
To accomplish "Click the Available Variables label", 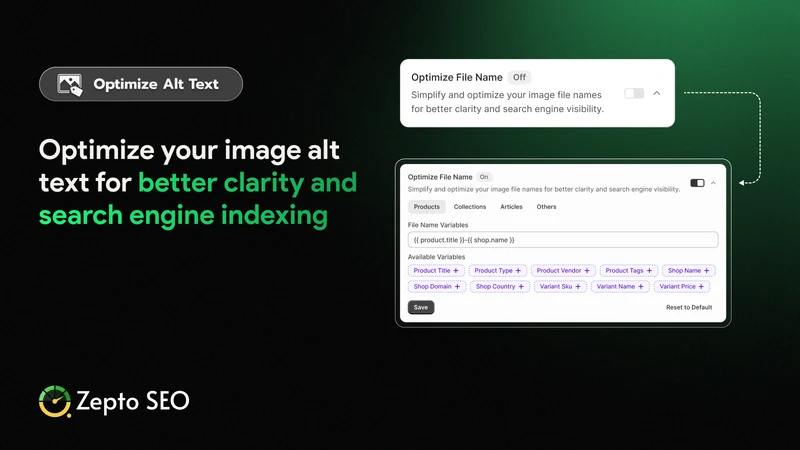I will 436,257.
